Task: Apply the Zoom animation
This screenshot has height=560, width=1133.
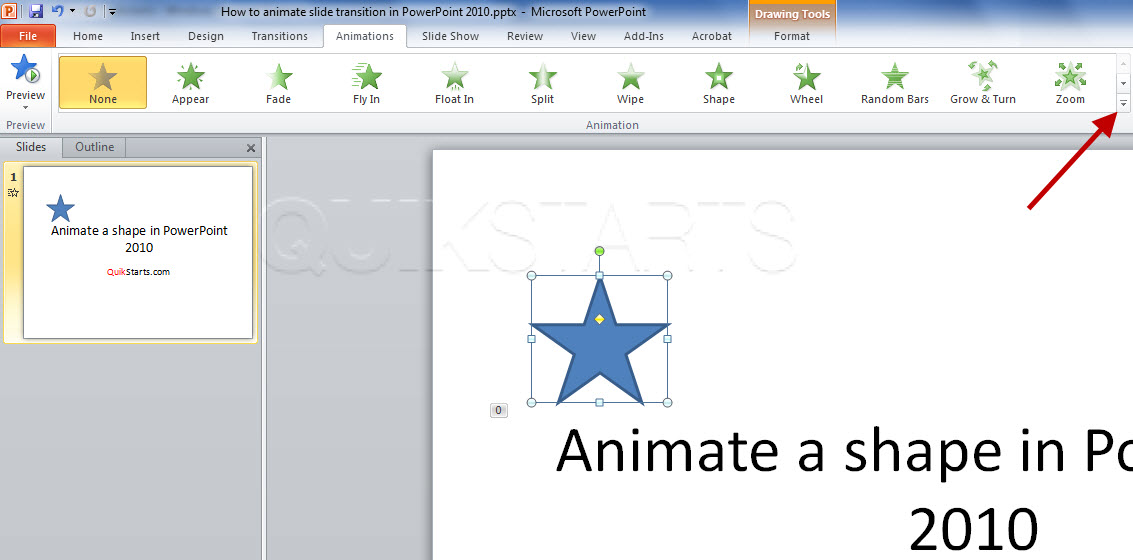Action: point(1070,82)
